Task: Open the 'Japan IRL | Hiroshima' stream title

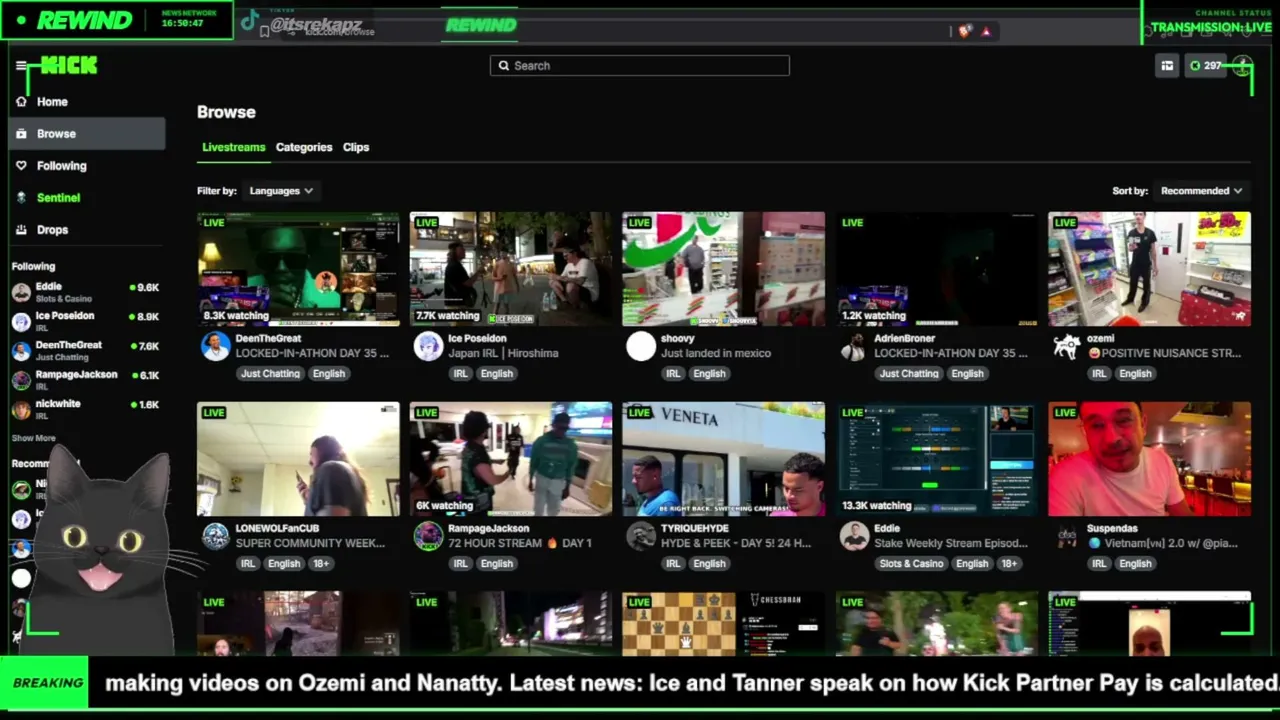Action: (x=503, y=354)
